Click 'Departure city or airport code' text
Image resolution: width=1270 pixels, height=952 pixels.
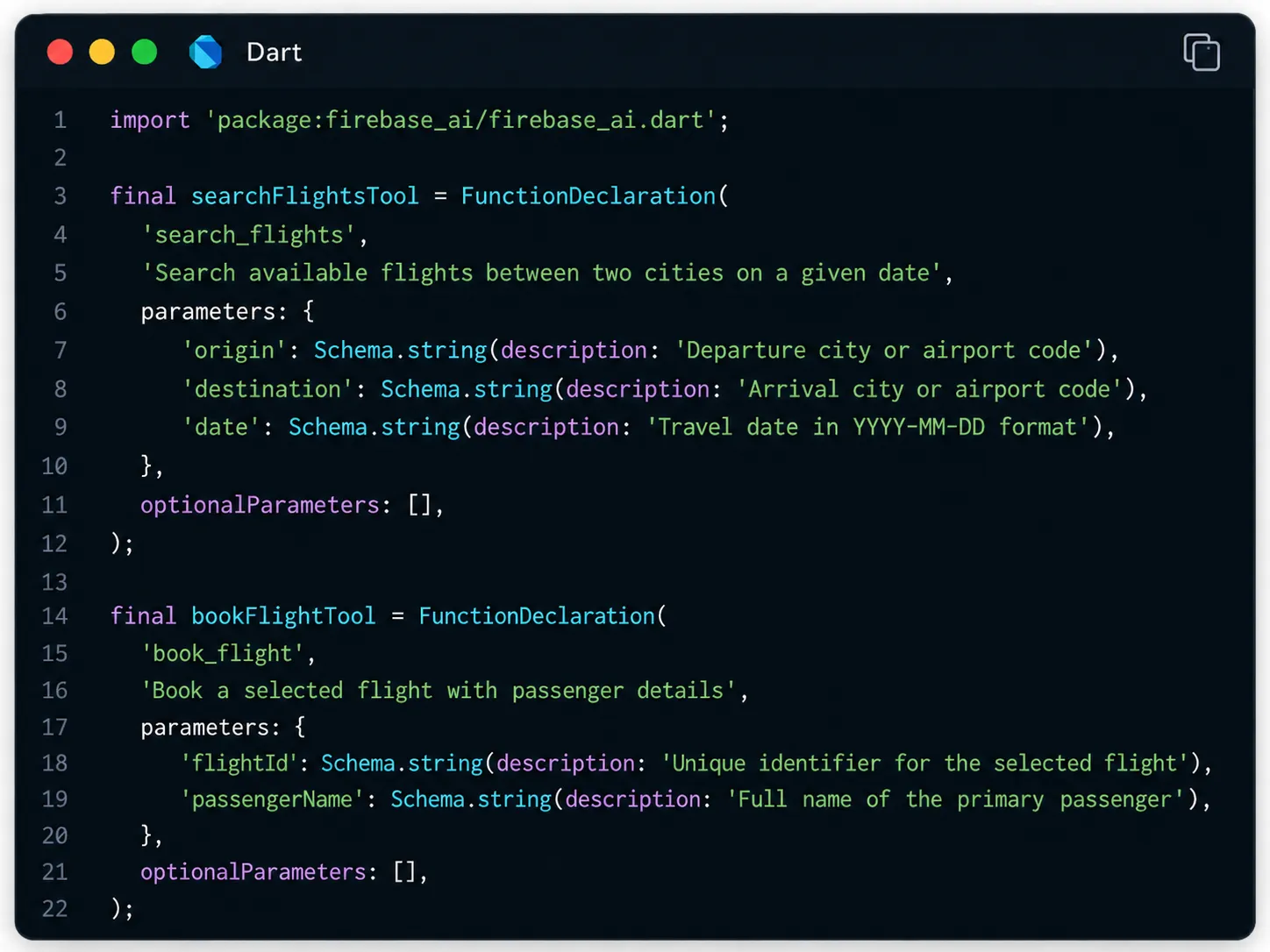[x=884, y=351]
